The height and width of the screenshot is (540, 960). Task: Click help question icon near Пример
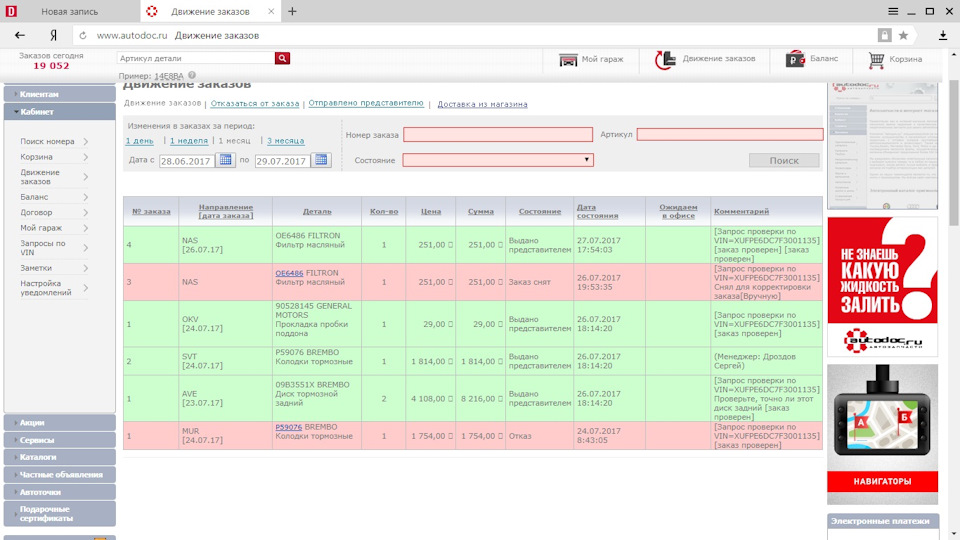(192, 75)
